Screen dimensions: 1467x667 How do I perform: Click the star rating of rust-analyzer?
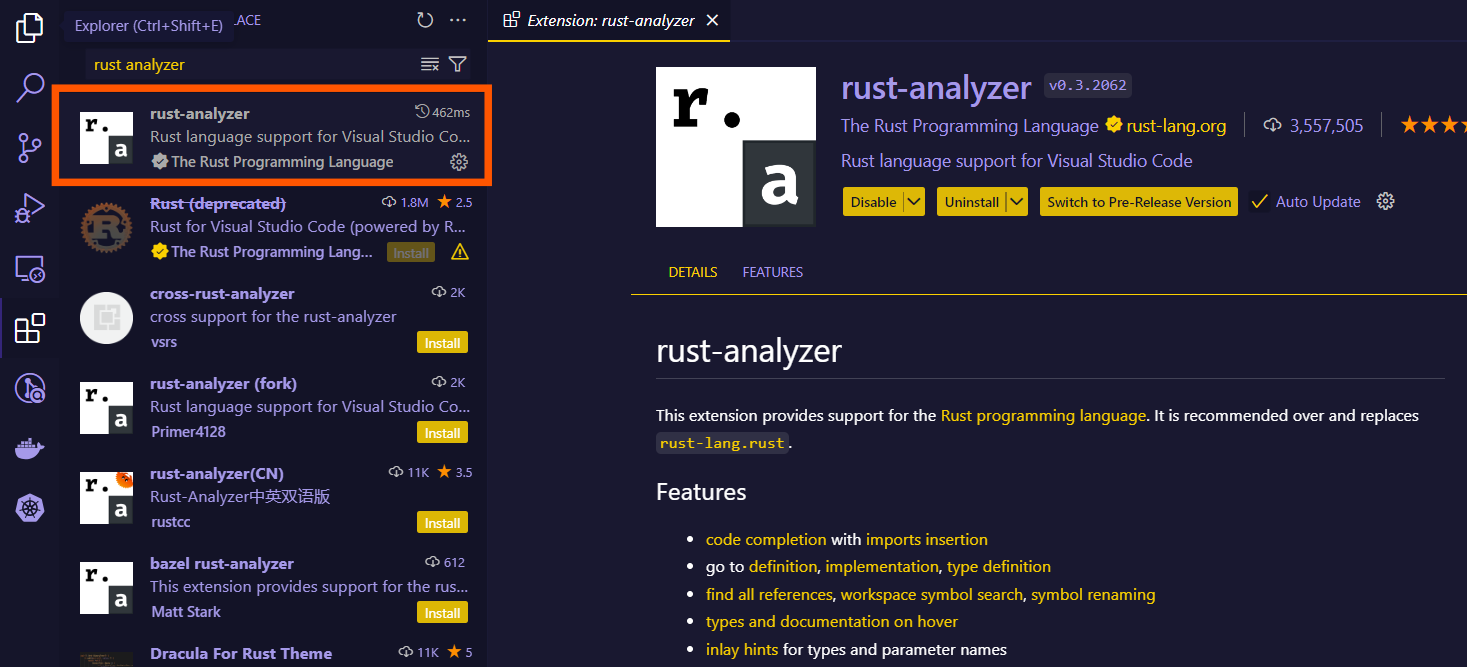click(1433, 126)
